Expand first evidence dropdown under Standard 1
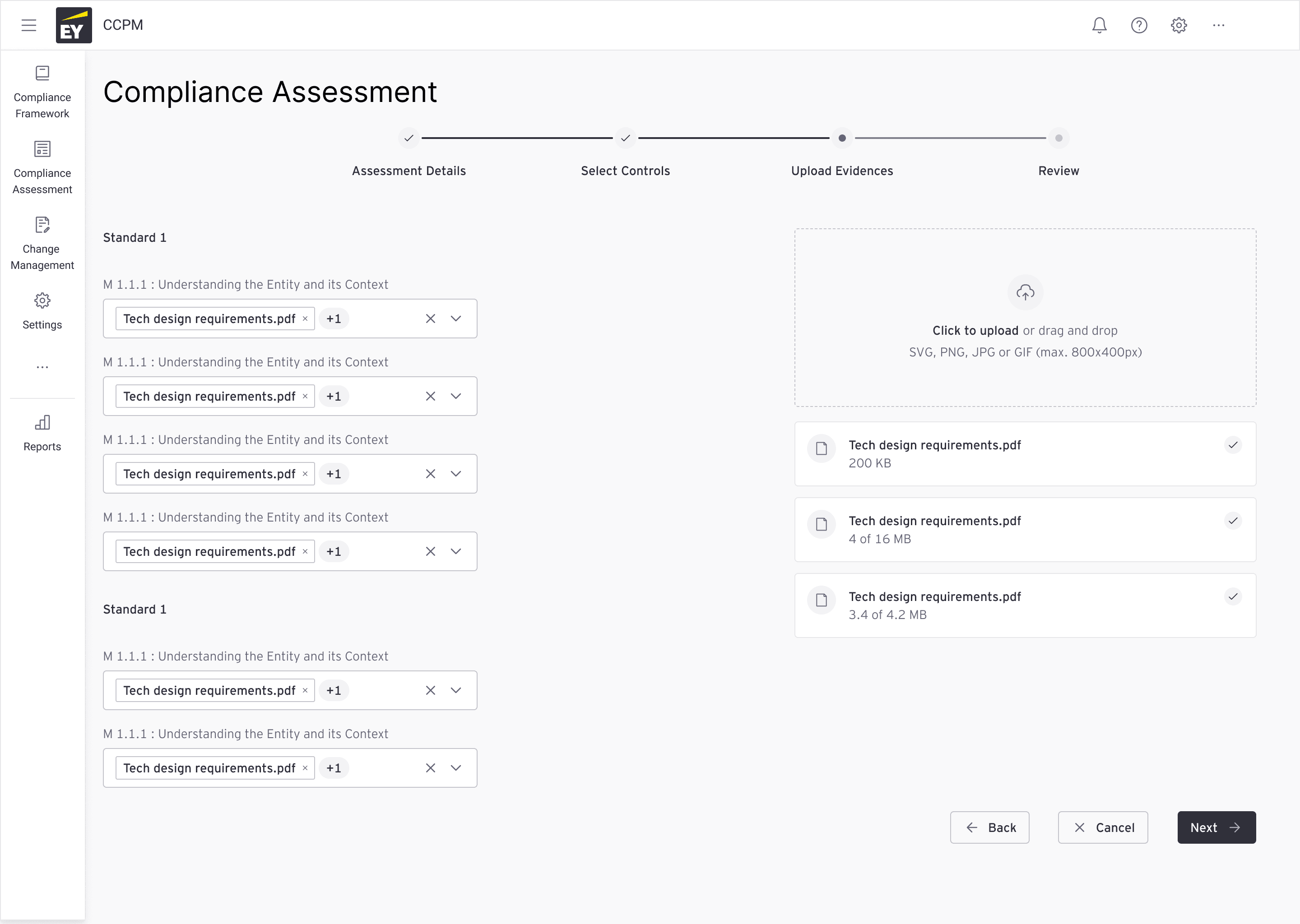The height and width of the screenshot is (924, 1300). point(456,319)
